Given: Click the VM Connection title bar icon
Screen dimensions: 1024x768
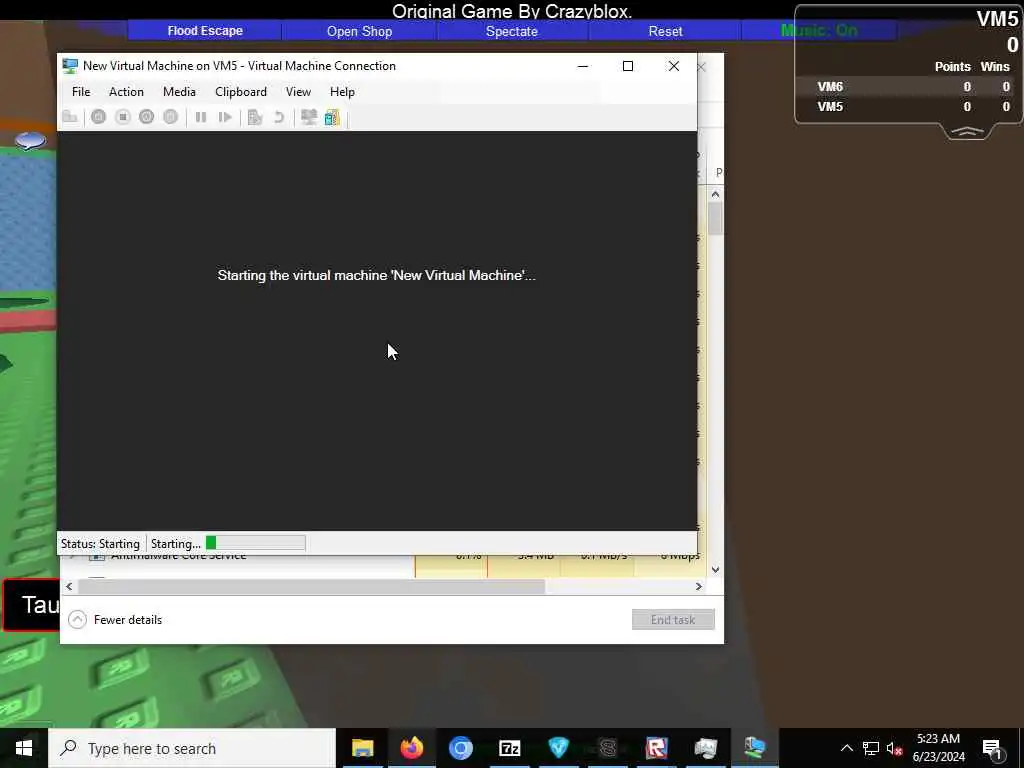Looking at the screenshot, I should pyautogui.click(x=70, y=66).
